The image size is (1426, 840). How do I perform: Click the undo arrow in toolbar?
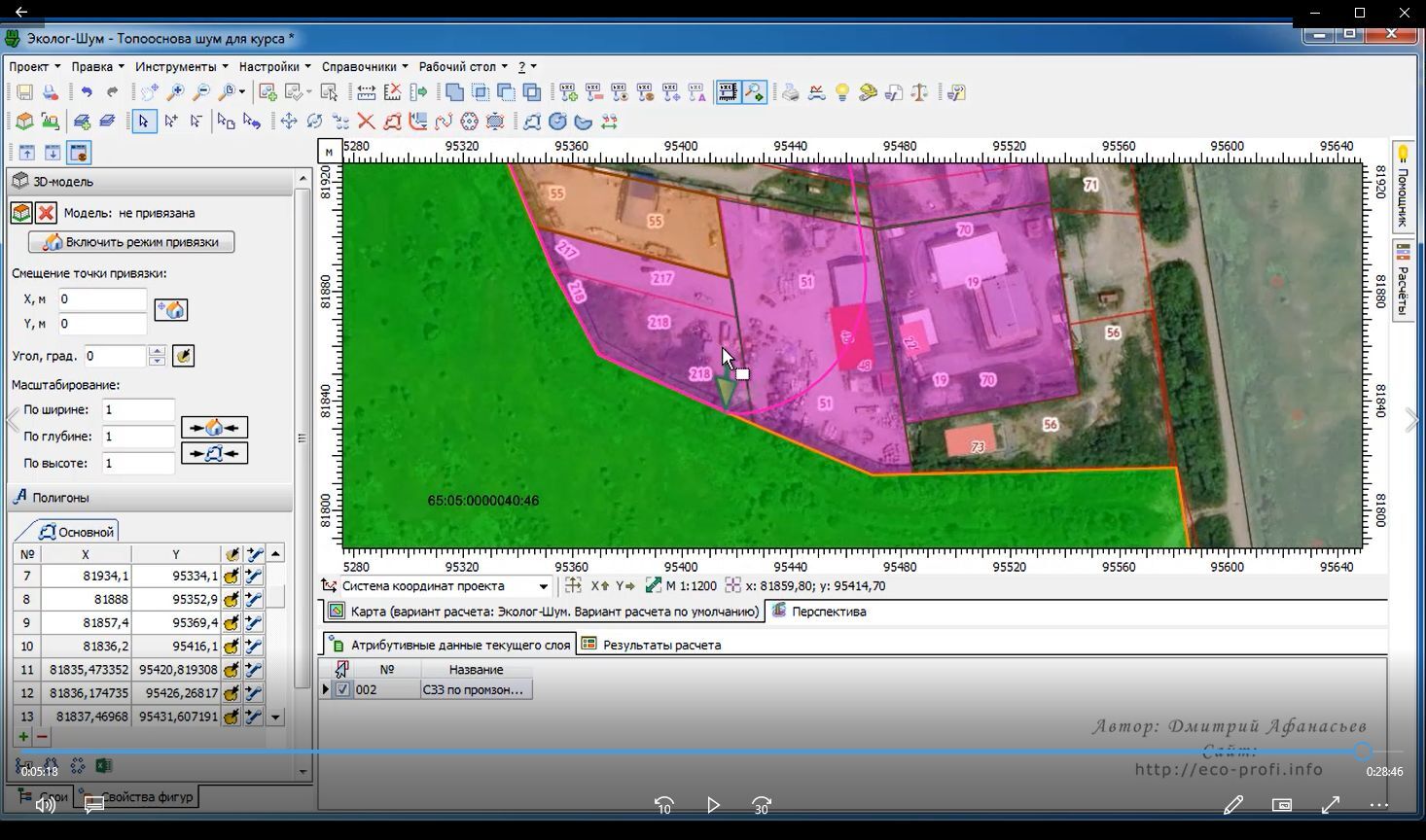coord(87,92)
